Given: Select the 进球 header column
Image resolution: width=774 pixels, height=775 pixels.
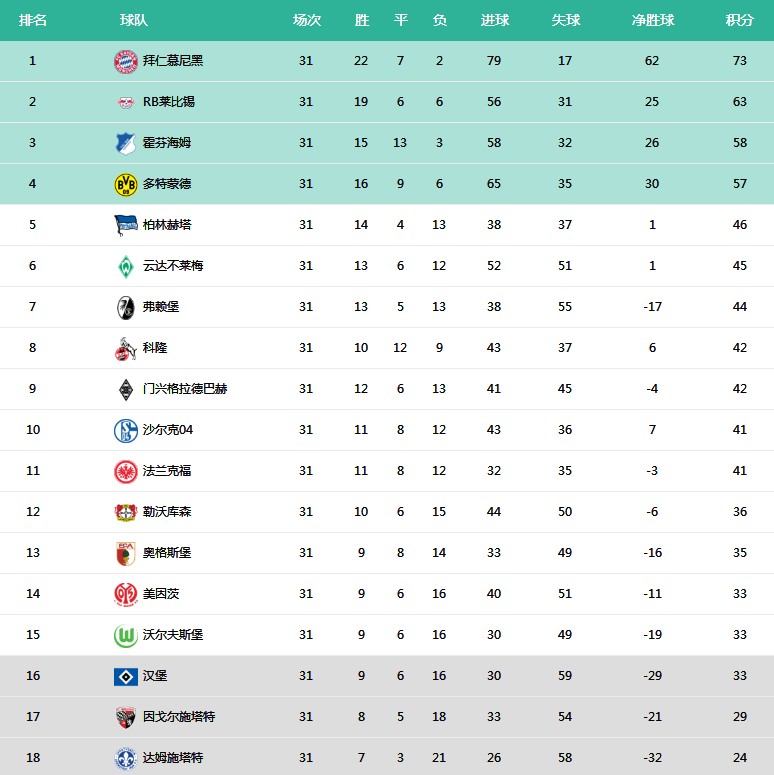Looking at the screenshot, I should click(494, 20).
